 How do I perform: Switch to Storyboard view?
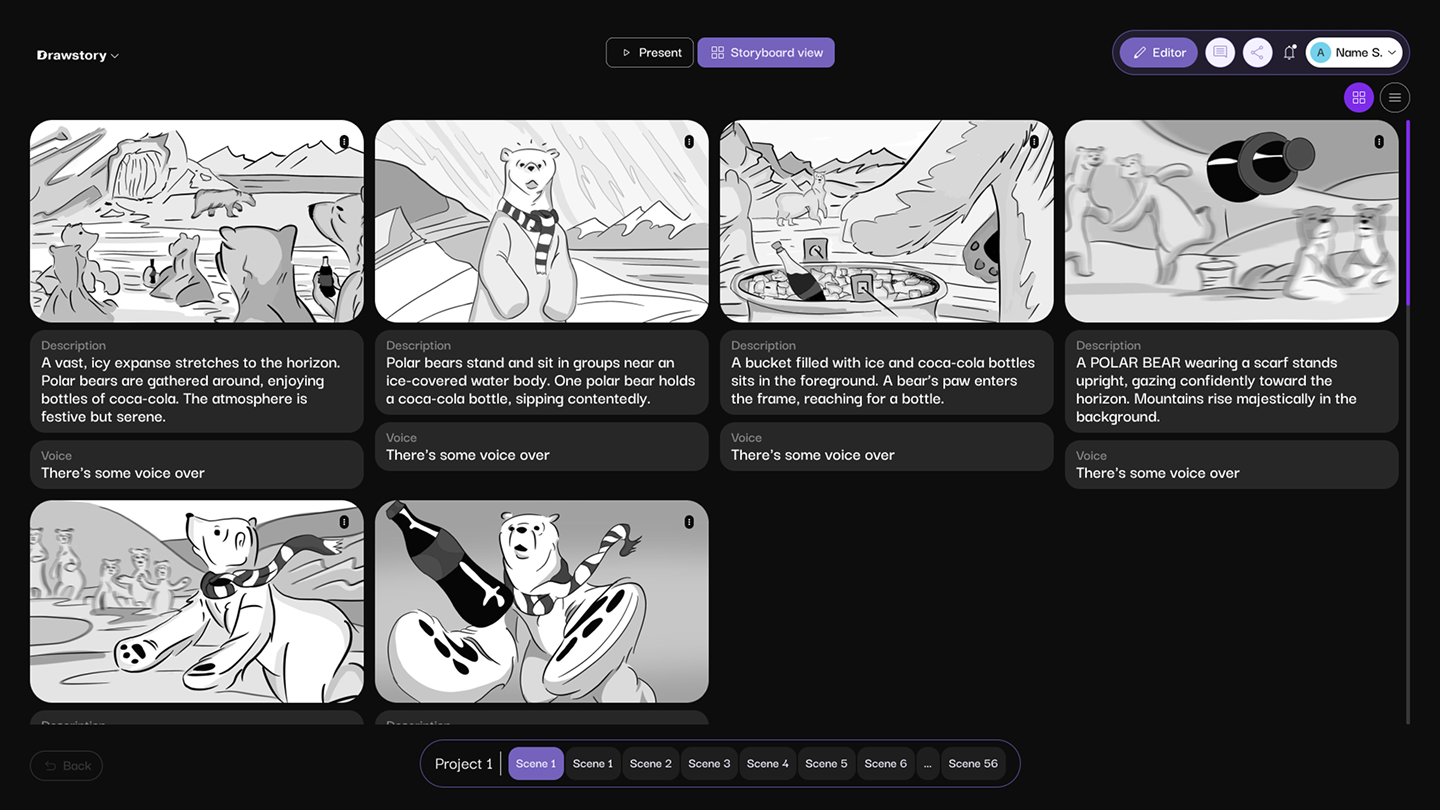(766, 53)
